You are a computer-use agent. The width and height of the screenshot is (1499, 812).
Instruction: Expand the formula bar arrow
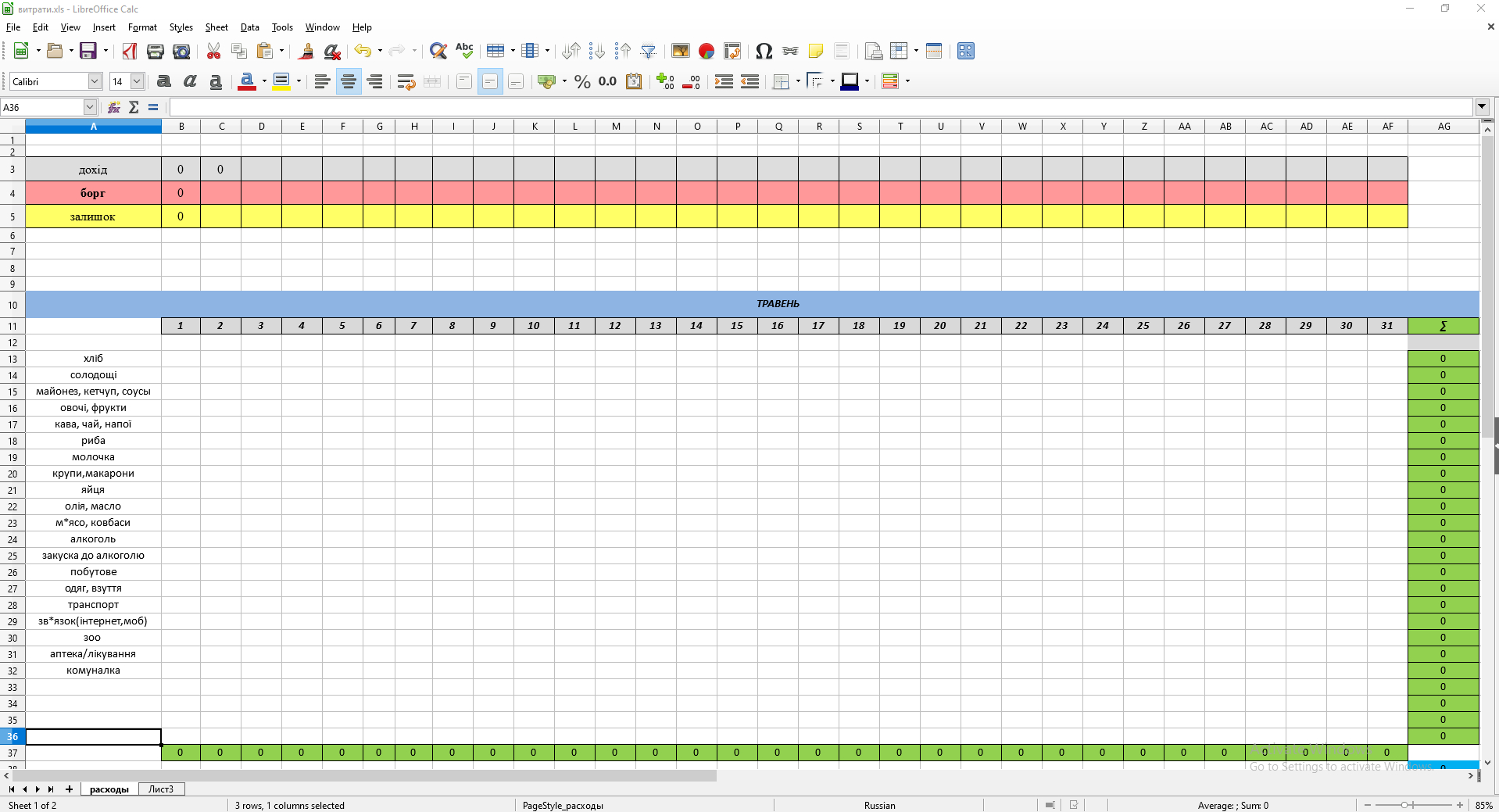coord(1482,107)
